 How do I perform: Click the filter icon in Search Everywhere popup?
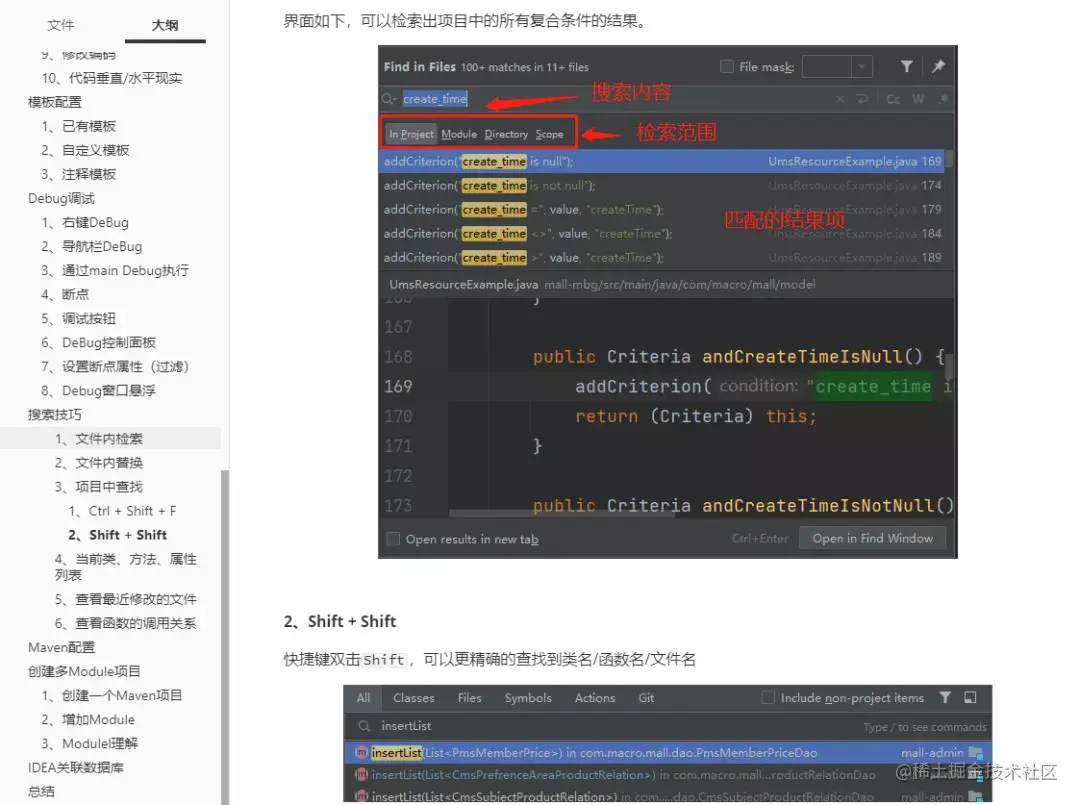click(x=945, y=697)
